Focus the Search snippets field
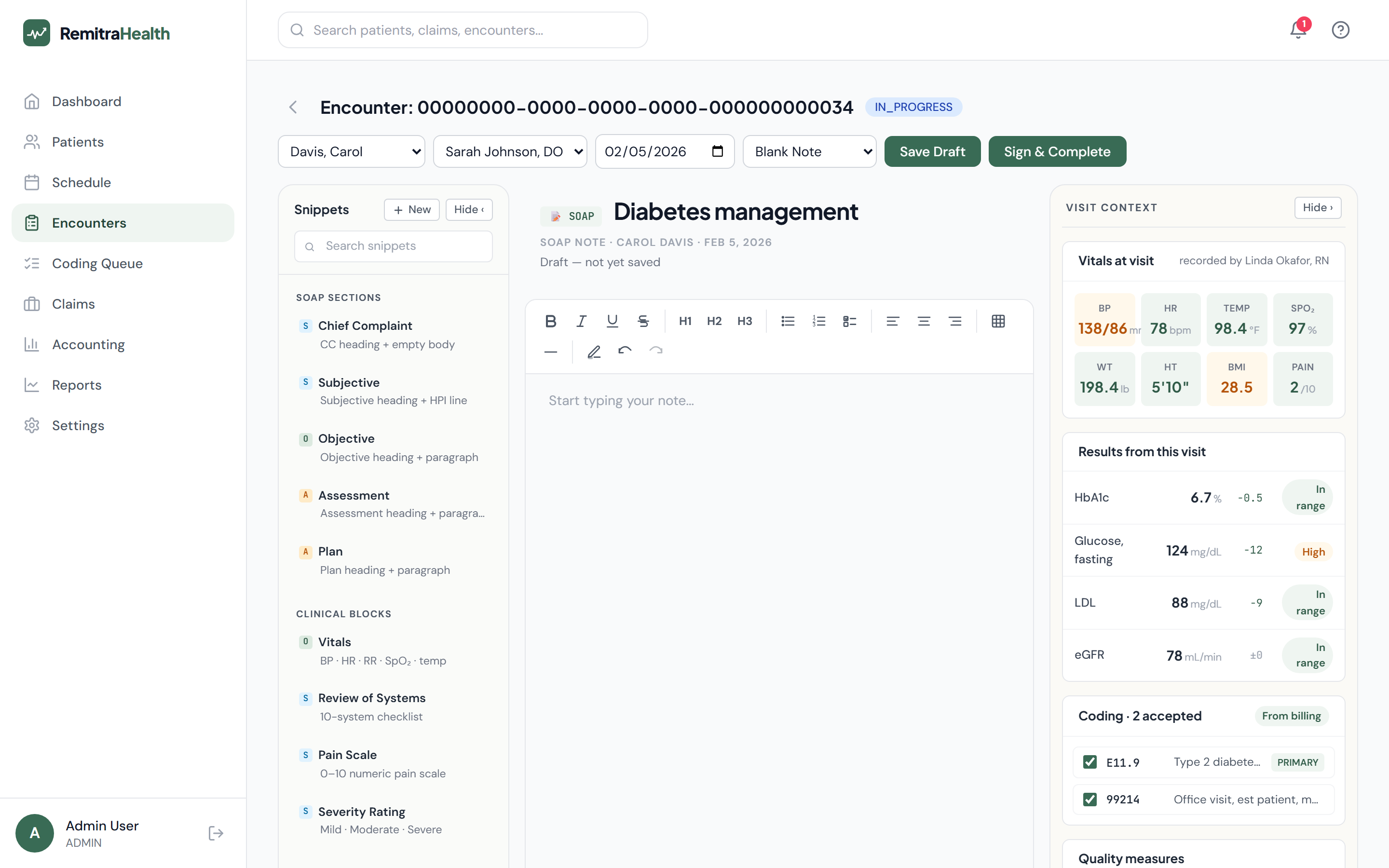Image resolution: width=1389 pixels, height=868 pixels. click(x=393, y=246)
